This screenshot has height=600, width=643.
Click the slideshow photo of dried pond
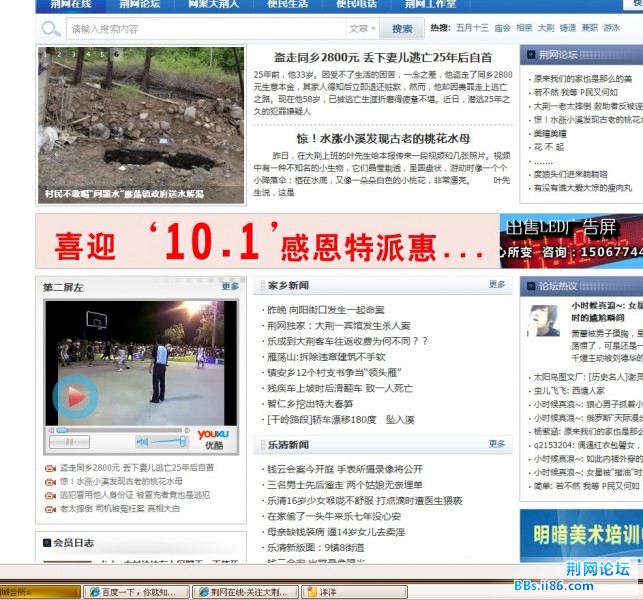coord(141,125)
